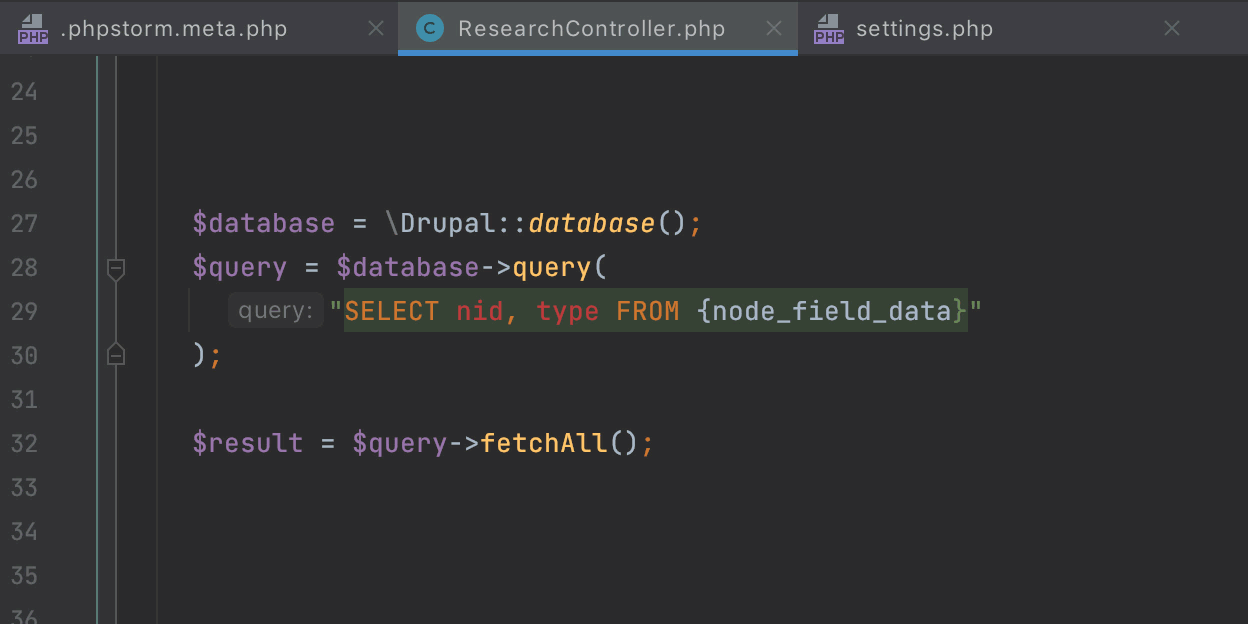Click the query: inline parameter hint

click(x=275, y=310)
